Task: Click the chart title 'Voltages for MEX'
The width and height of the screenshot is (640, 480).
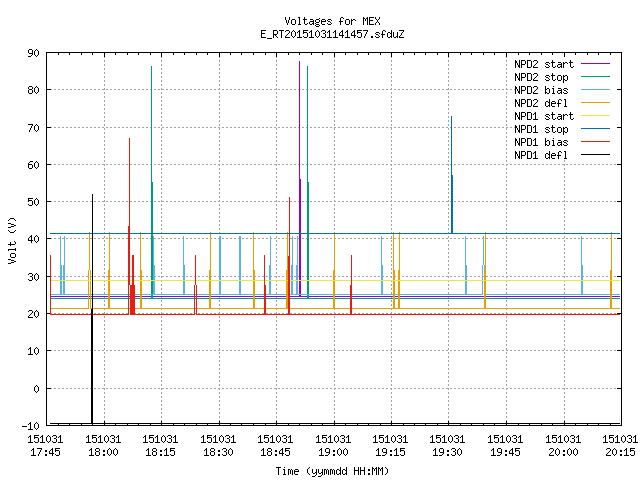Action: click(332, 21)
